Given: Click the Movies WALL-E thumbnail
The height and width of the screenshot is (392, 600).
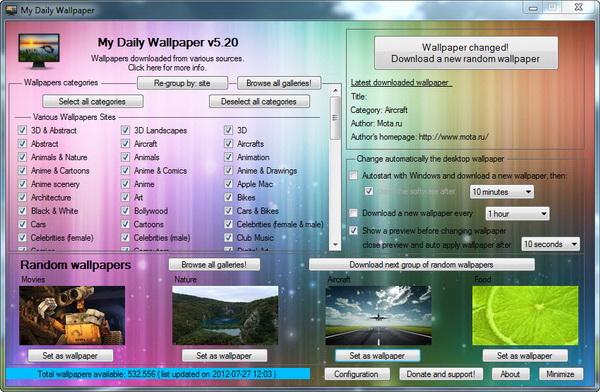Looking at the screenshot, I should pos(72,315).
